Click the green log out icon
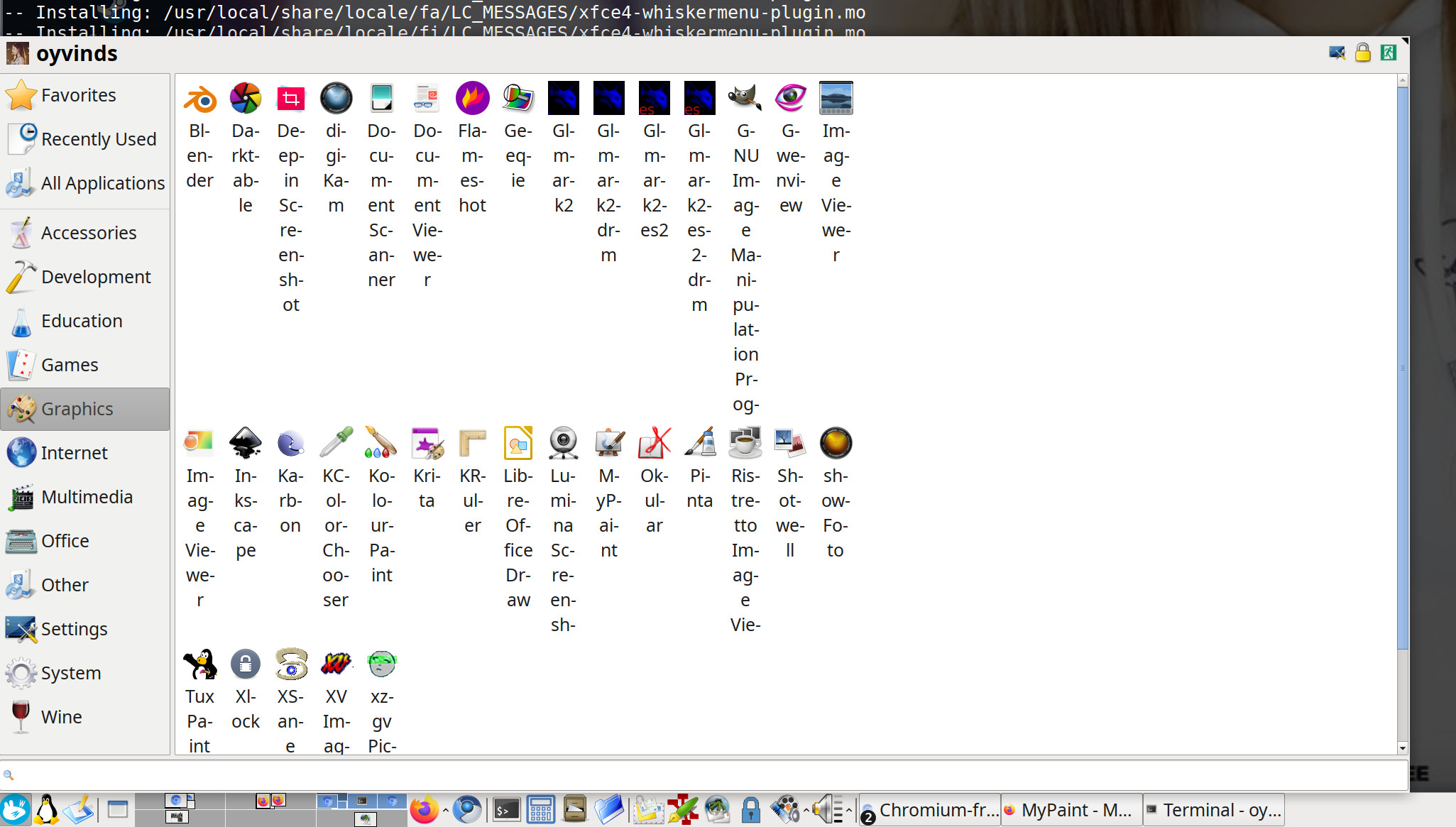Viewport: 1456px width, 827px height. click(x=1389, y=53)
